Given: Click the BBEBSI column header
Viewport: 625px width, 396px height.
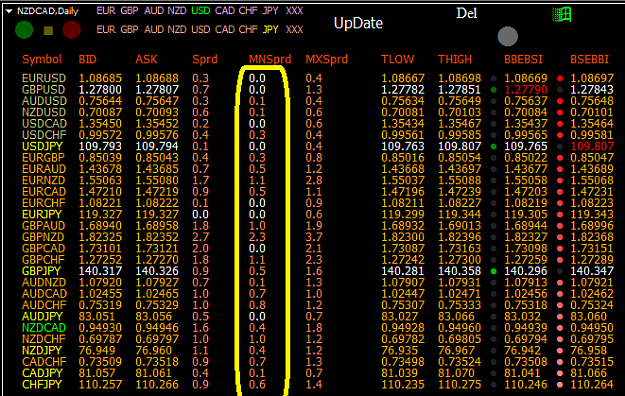Looking at the screenshot, I should (x=523, y=59).
